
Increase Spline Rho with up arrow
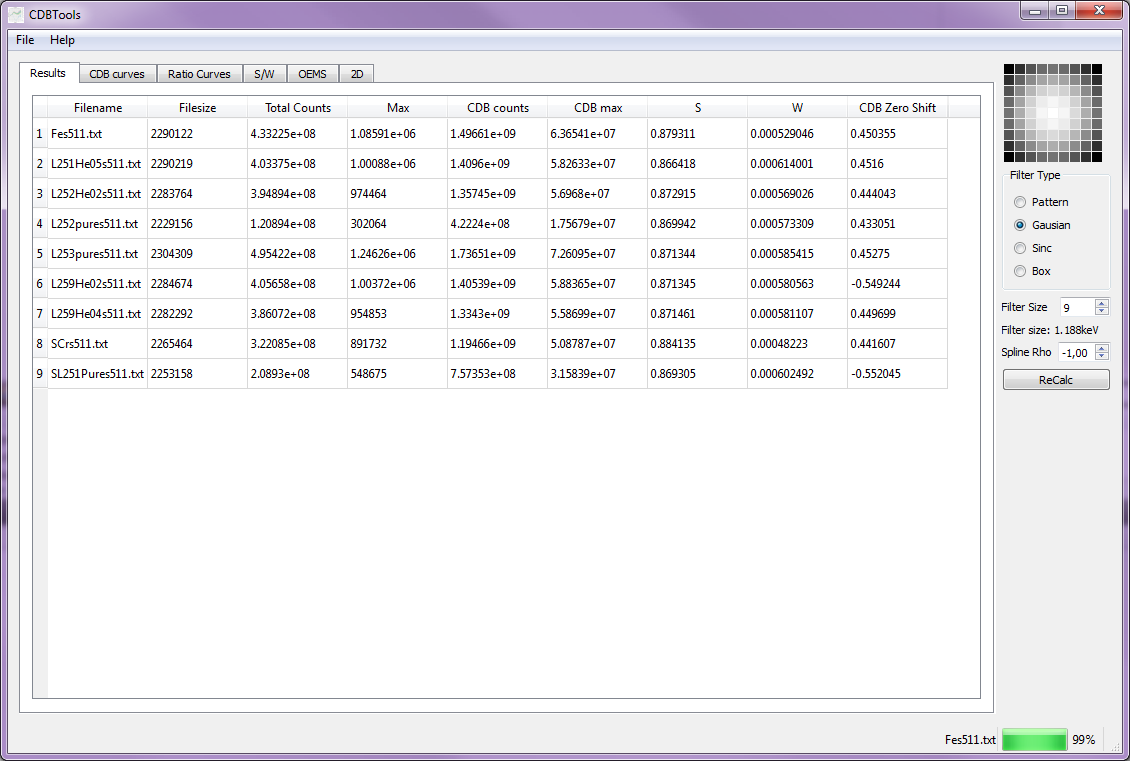tap(1101, 348)
